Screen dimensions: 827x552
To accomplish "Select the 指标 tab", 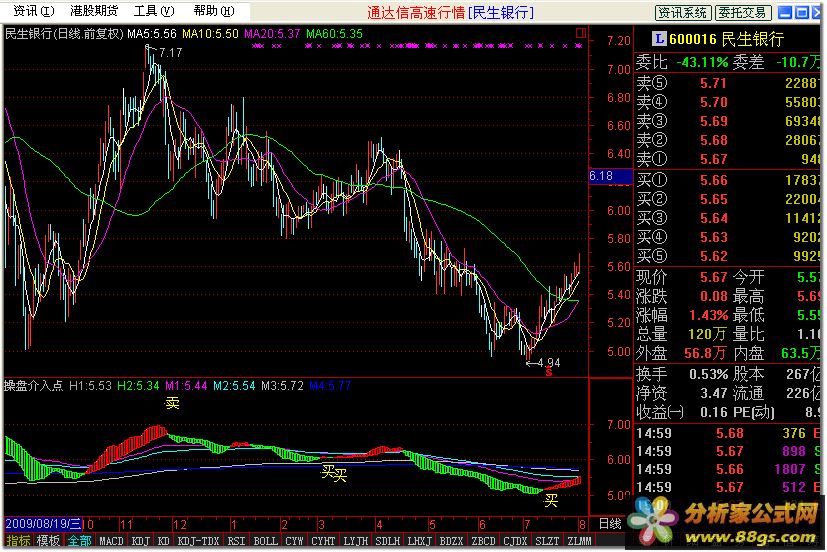I will [18, 540].
